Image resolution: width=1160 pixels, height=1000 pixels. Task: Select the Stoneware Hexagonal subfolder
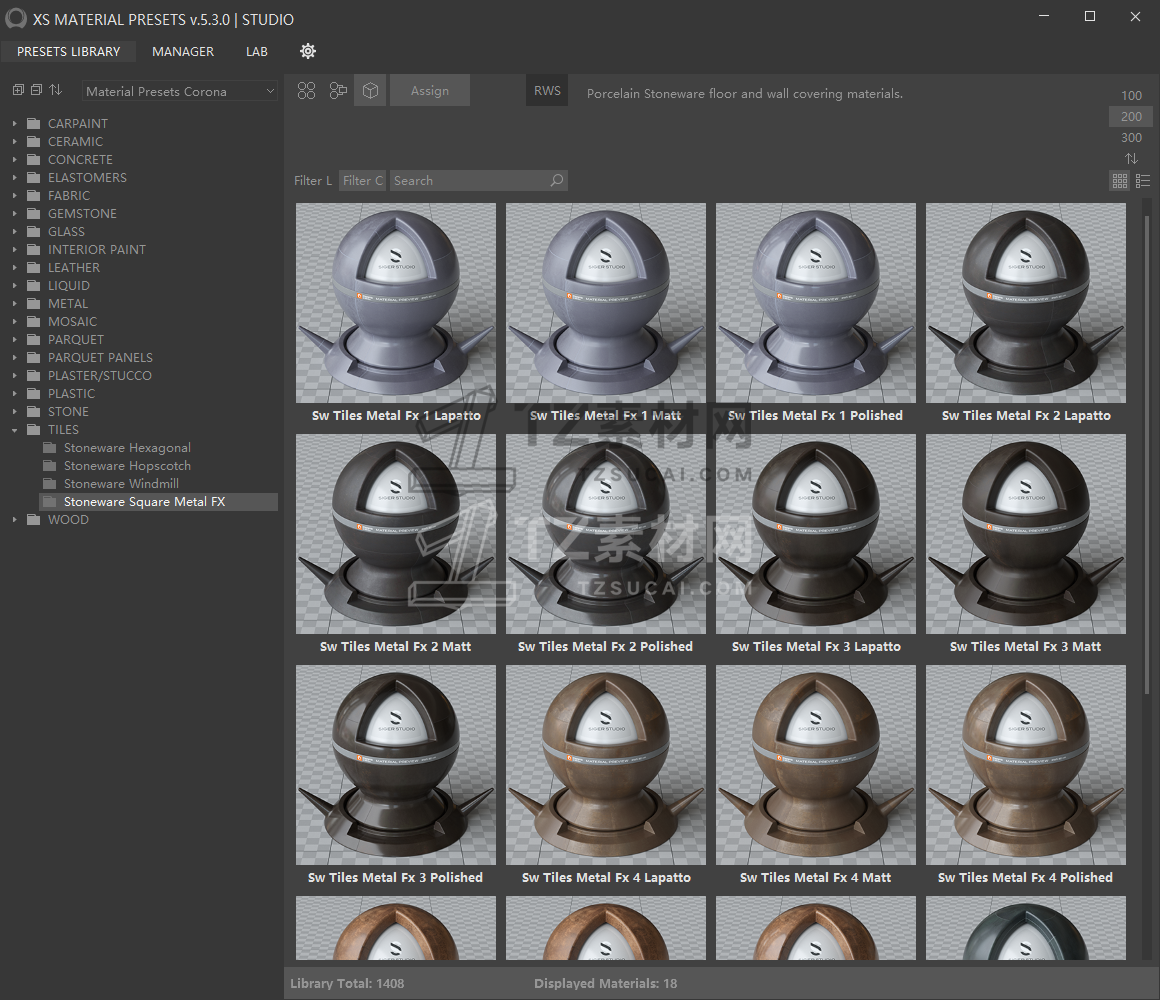point(127,448)
